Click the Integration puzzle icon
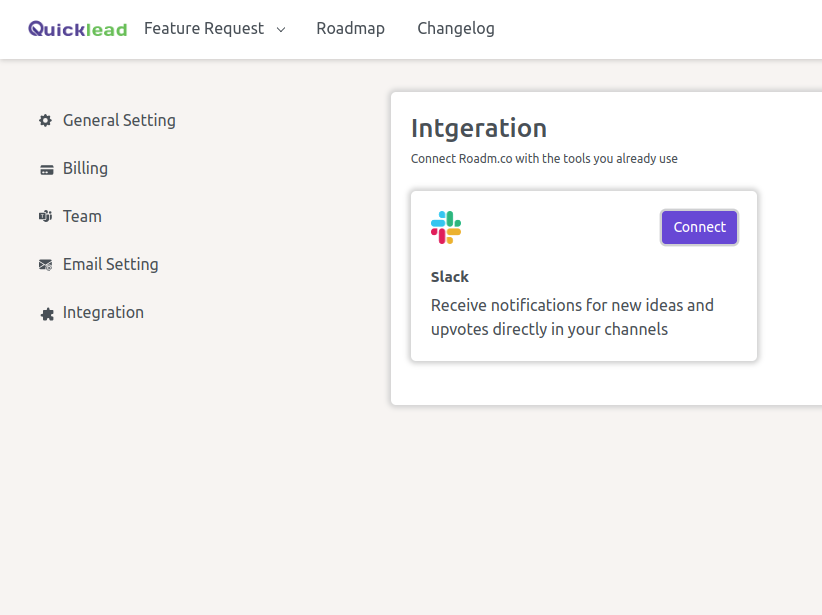Viewport: 822px width, 615px height. click(x=47, y=314)
